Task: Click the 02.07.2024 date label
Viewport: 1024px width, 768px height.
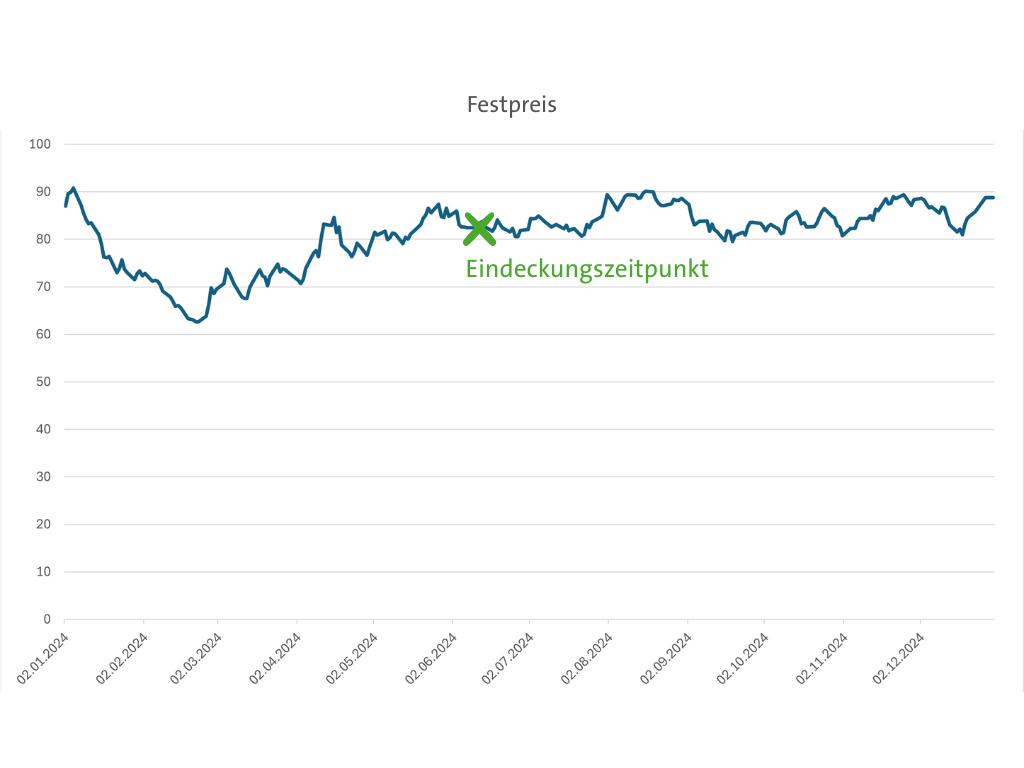Action: [x=507, y=656]
